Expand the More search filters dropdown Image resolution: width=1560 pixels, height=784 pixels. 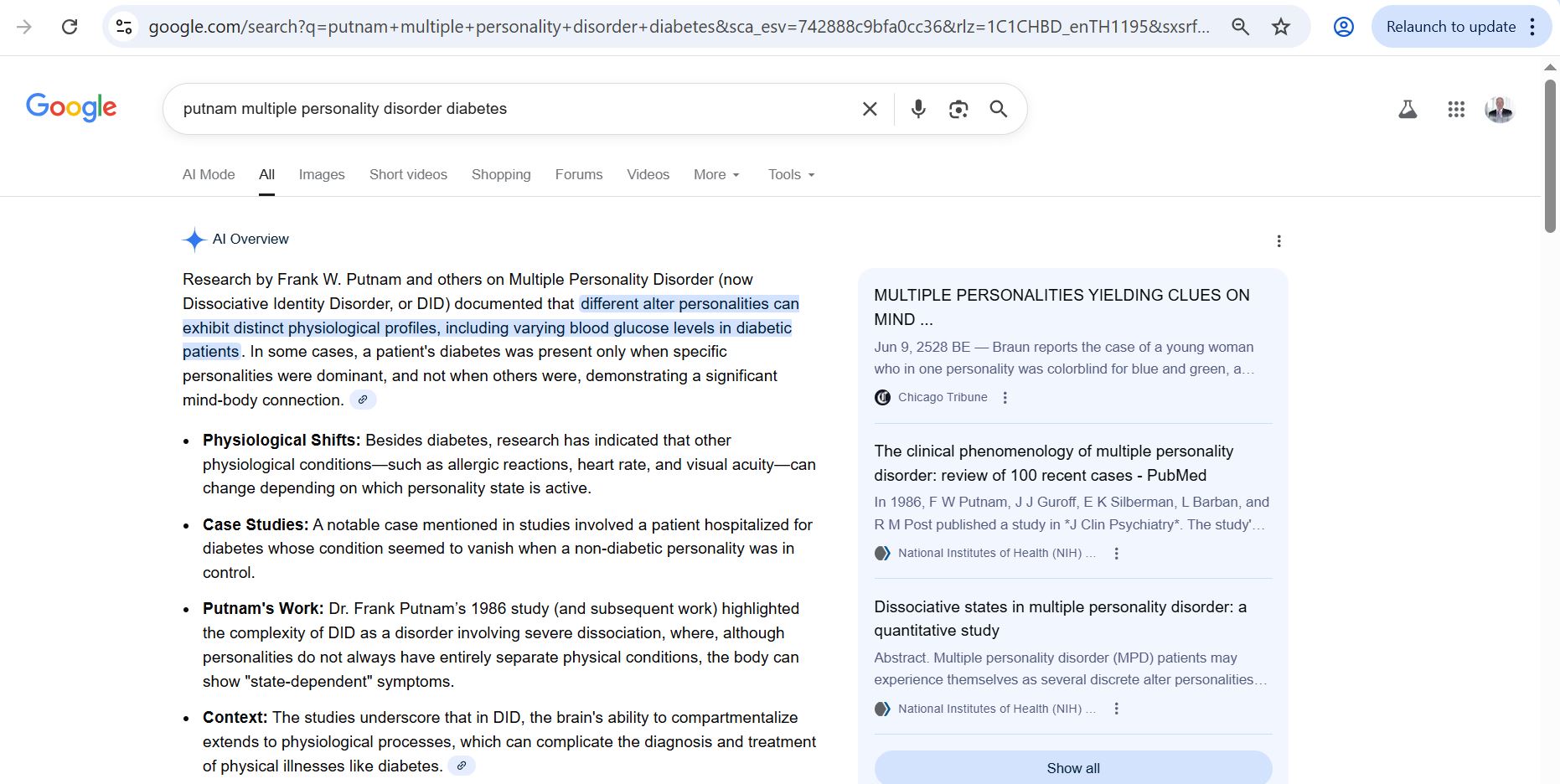716,174
